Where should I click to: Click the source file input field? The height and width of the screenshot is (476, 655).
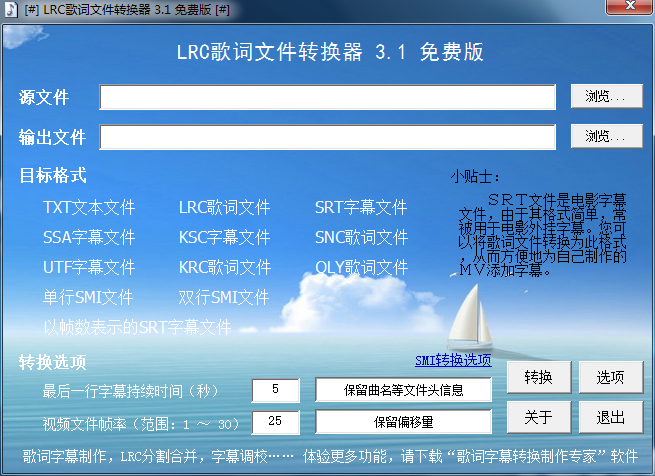(x=327, y=97)
